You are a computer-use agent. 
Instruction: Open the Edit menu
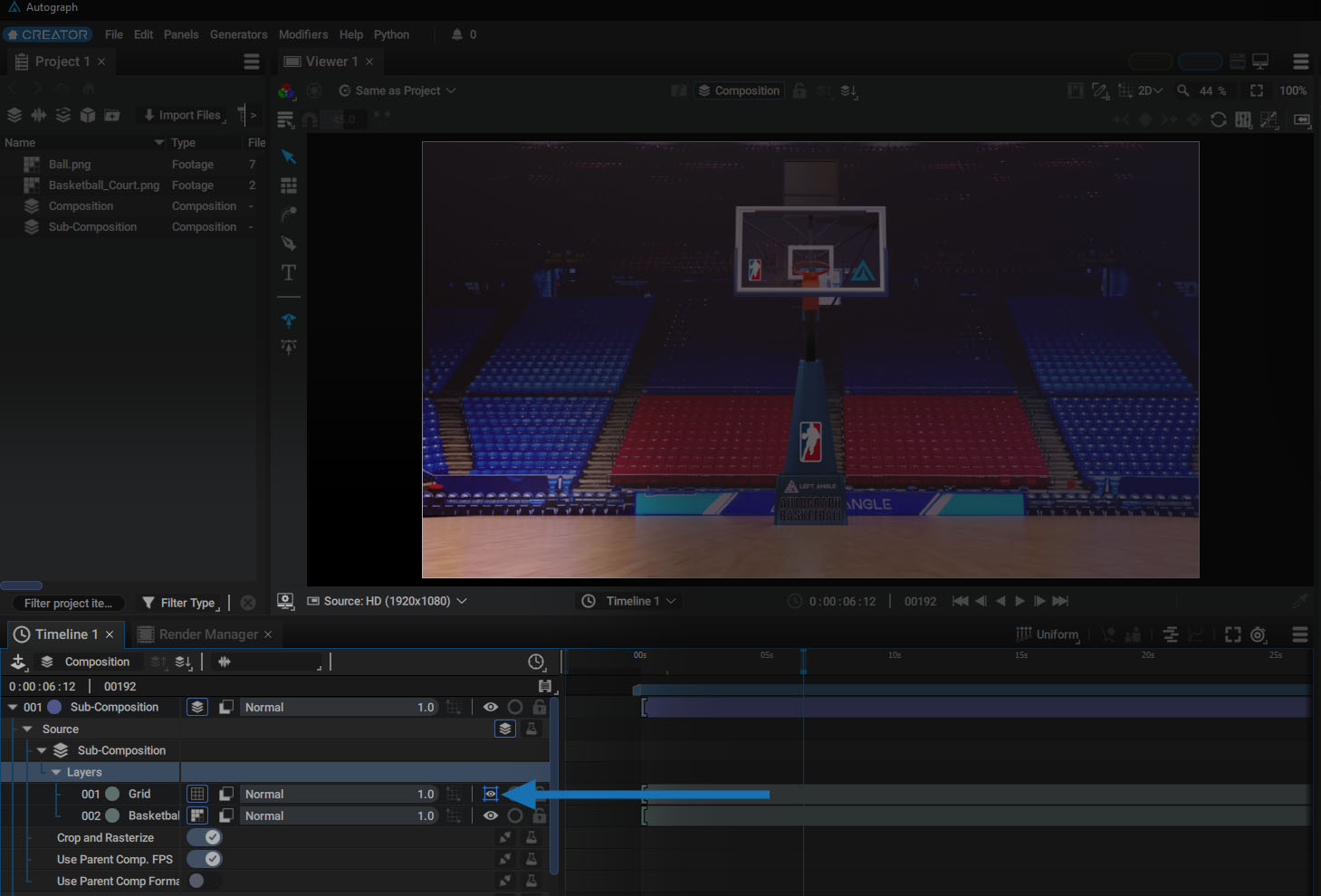[144, 34]
